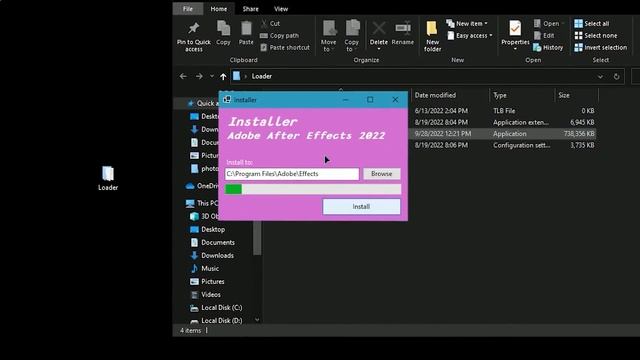Switch to the Home tab
Viewport: 640px width, 360px height.
pyautogui.click(x=219, y=9)
